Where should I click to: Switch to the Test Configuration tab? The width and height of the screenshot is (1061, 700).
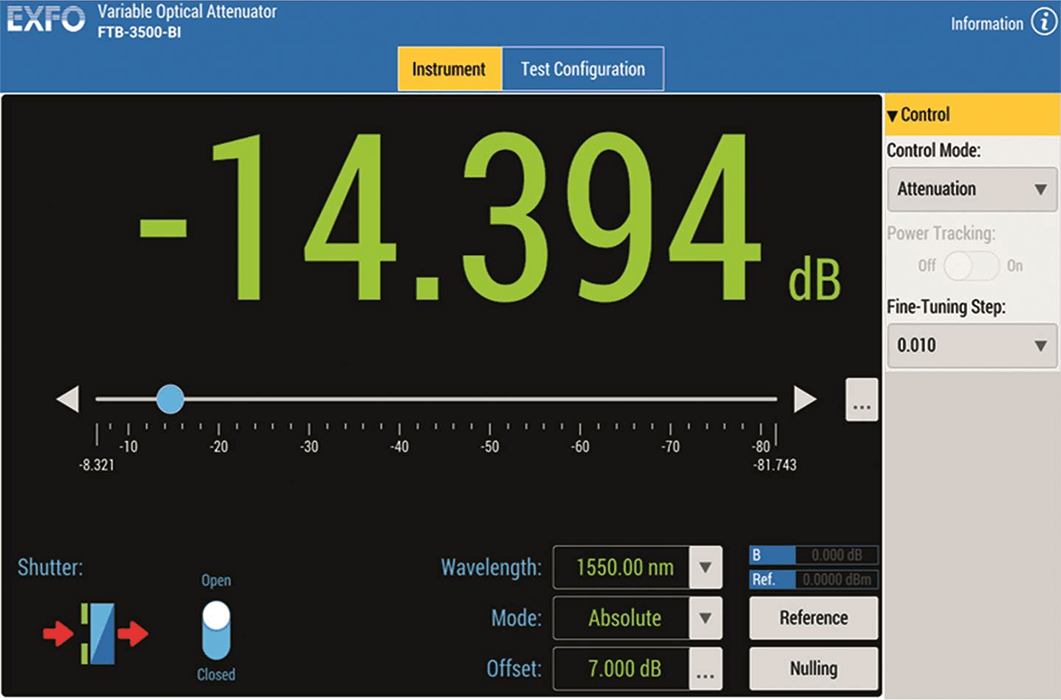coord(583,70)
